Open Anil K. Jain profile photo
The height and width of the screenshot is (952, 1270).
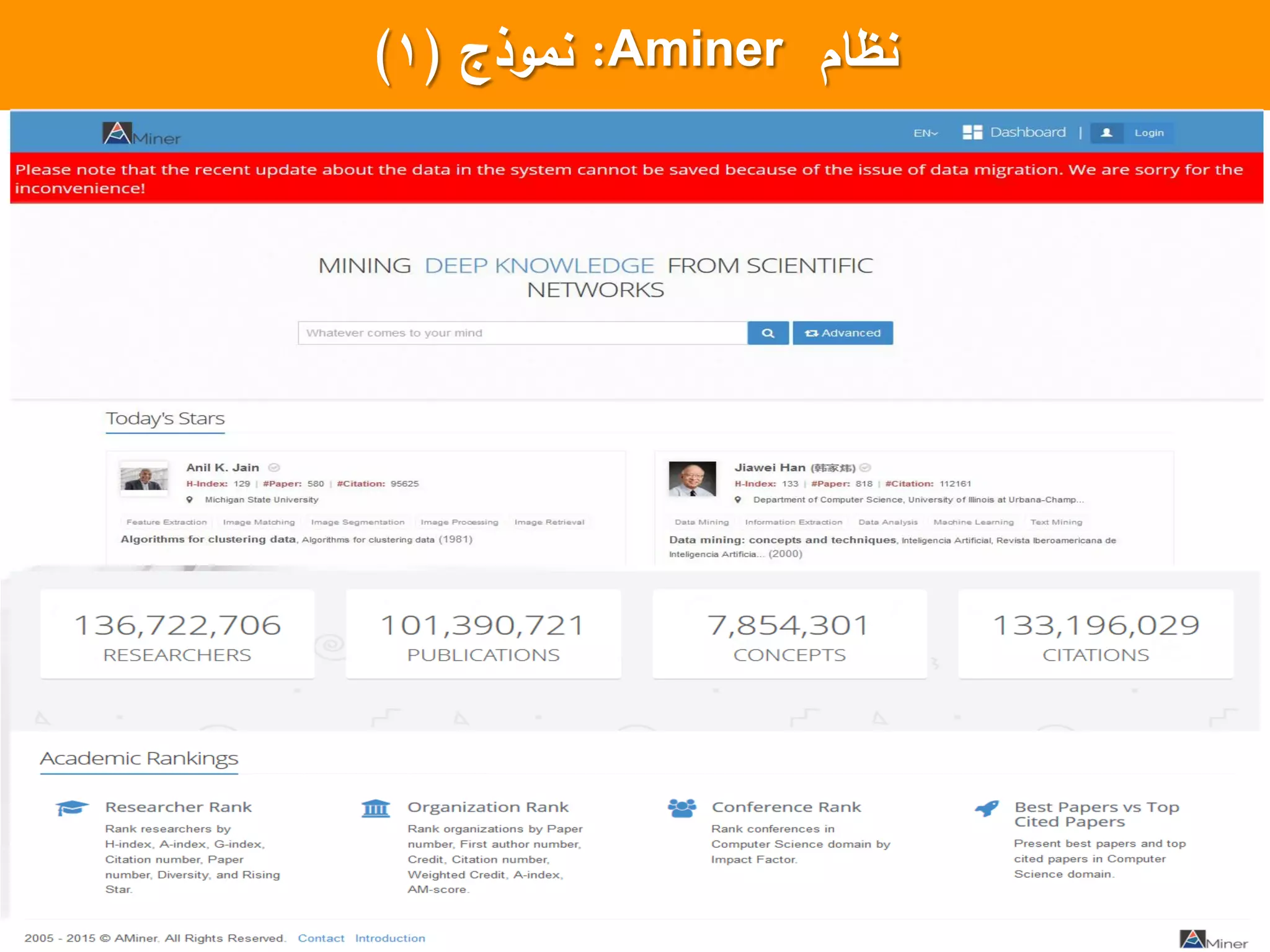(x=144, y=478)
